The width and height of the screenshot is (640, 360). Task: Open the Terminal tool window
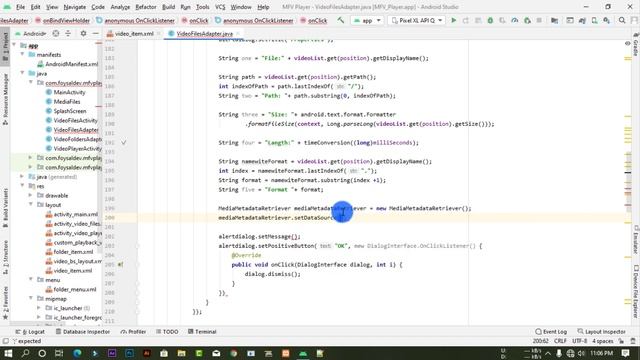[x=202, y=332]
